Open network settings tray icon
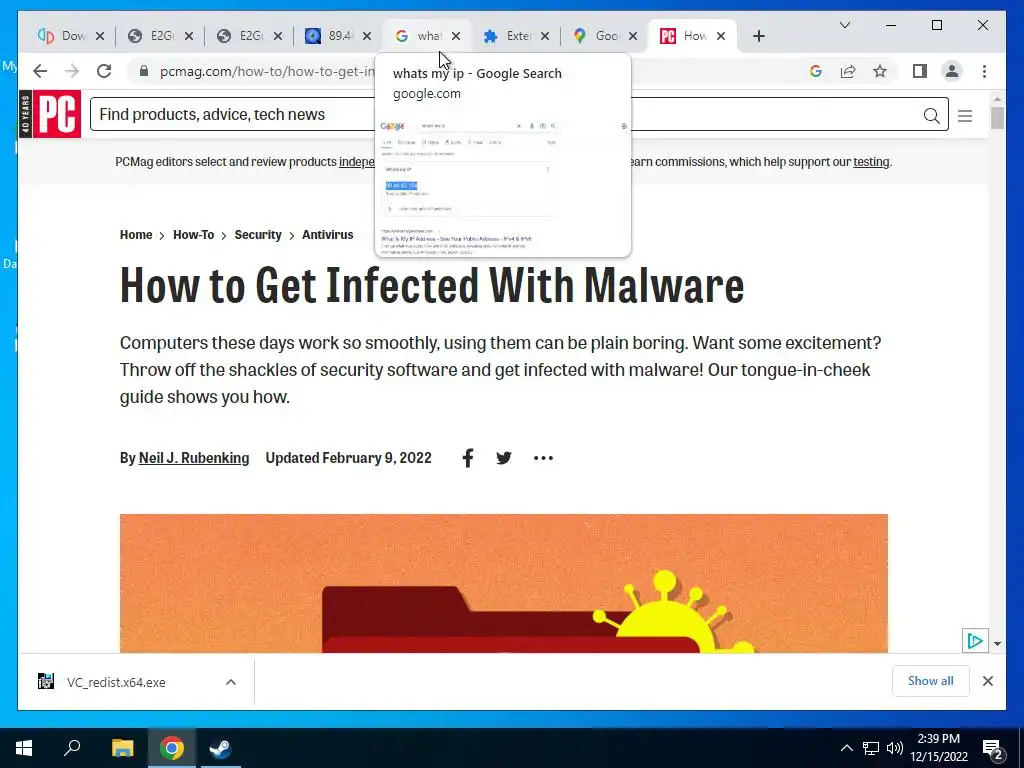This screenshot has height=768, width=1024. pyautogui.click(x=871, y=748)
